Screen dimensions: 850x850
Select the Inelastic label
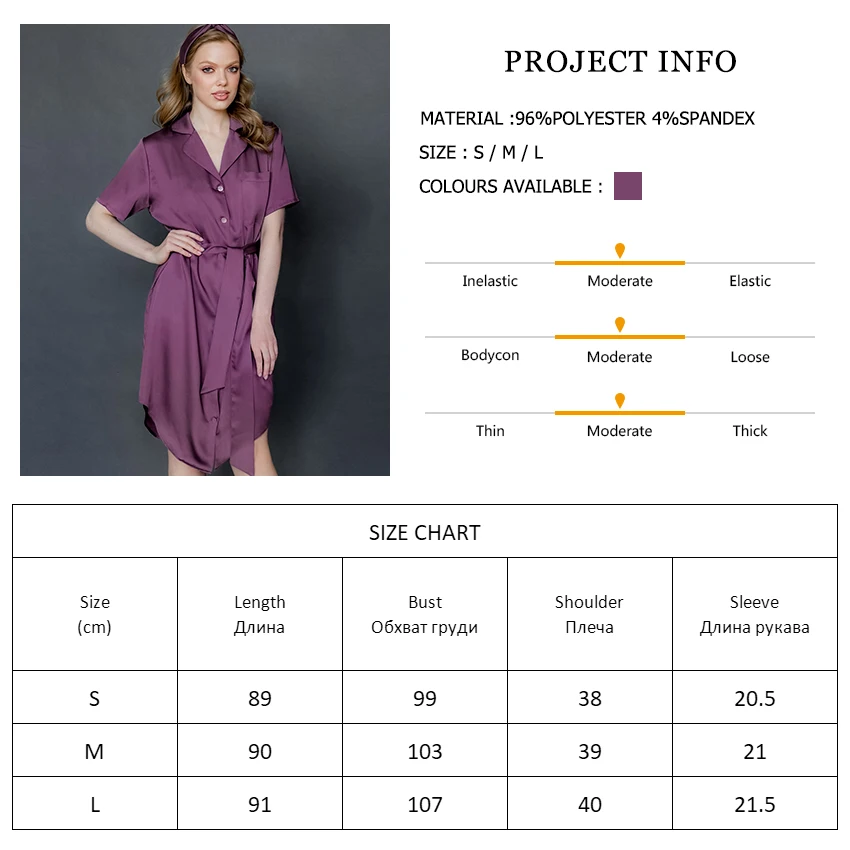[x=490, y=281]
